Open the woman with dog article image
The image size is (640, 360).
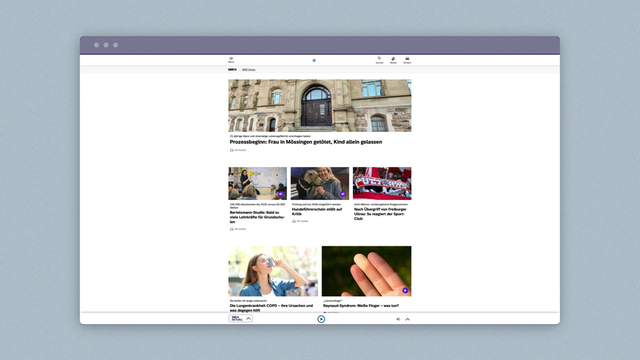point(320,183)
